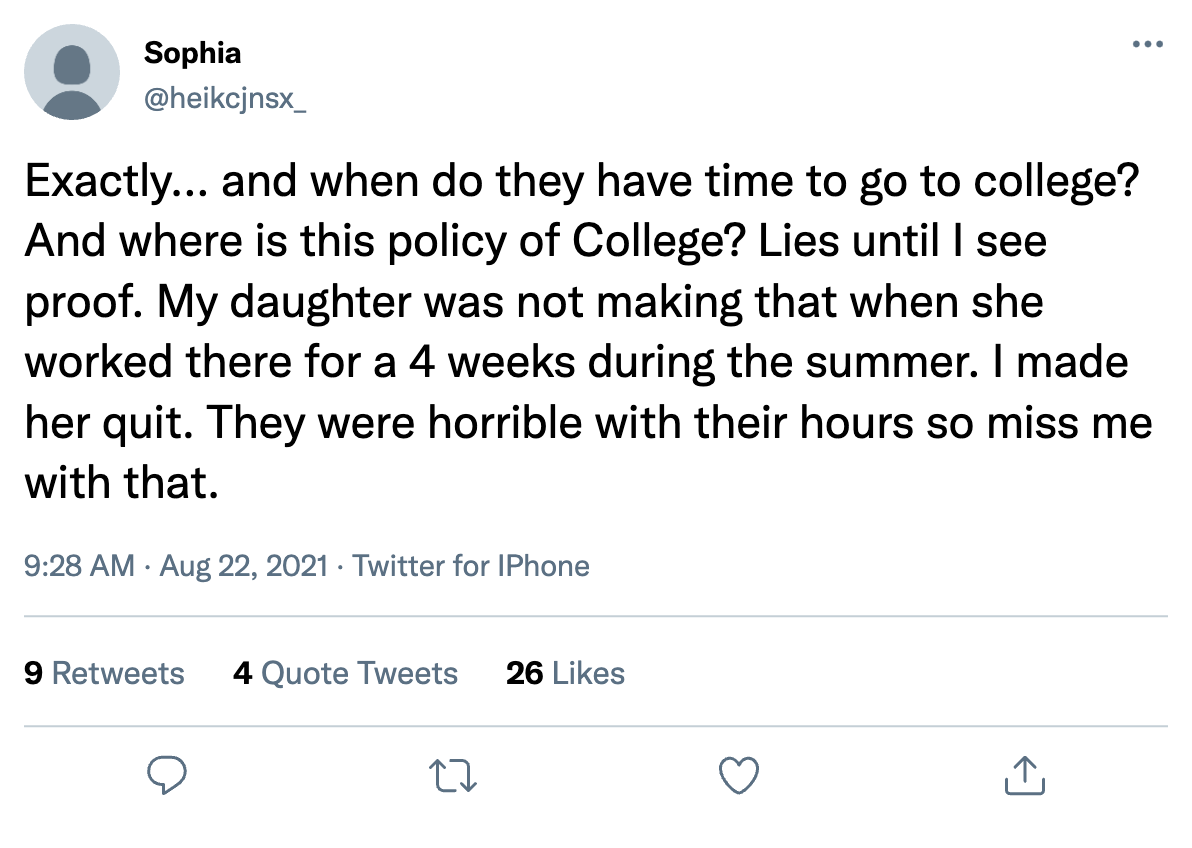Viewport: 1192px width, 848px height.
Task: Open the Sophia display name profile link
Action: pos(192,53)
